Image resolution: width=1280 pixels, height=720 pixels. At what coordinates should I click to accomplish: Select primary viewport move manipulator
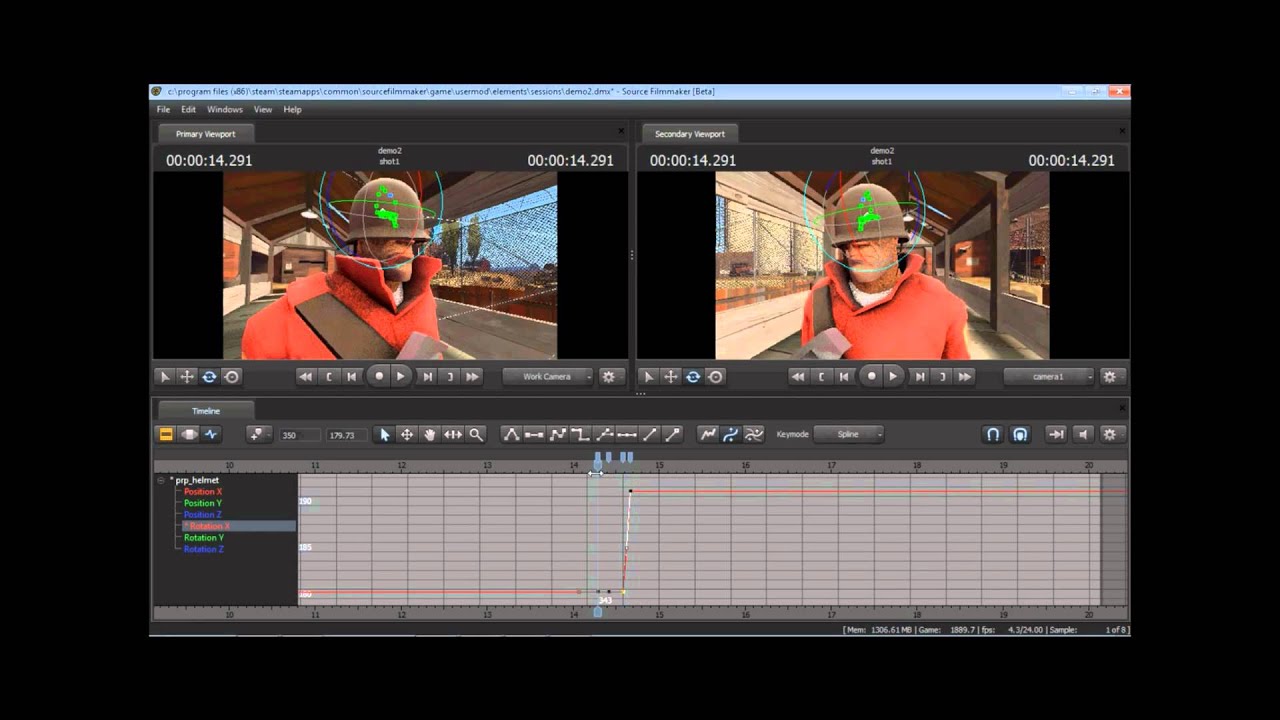pyautogui.click(x=187, y=377)
